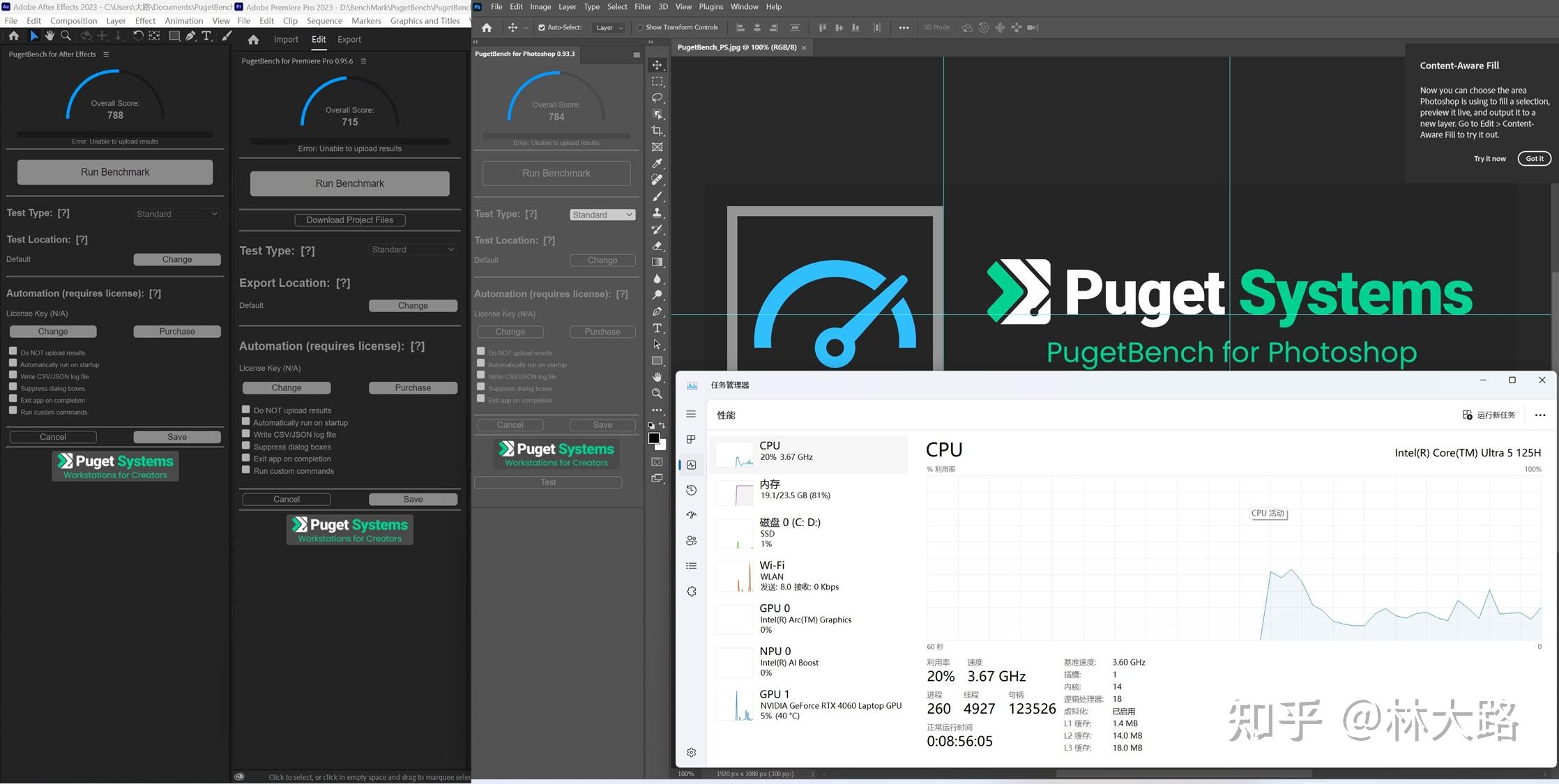Select the Lasso tool
The width and height of the screenshot is (1559, 784).
coord(657,98)
